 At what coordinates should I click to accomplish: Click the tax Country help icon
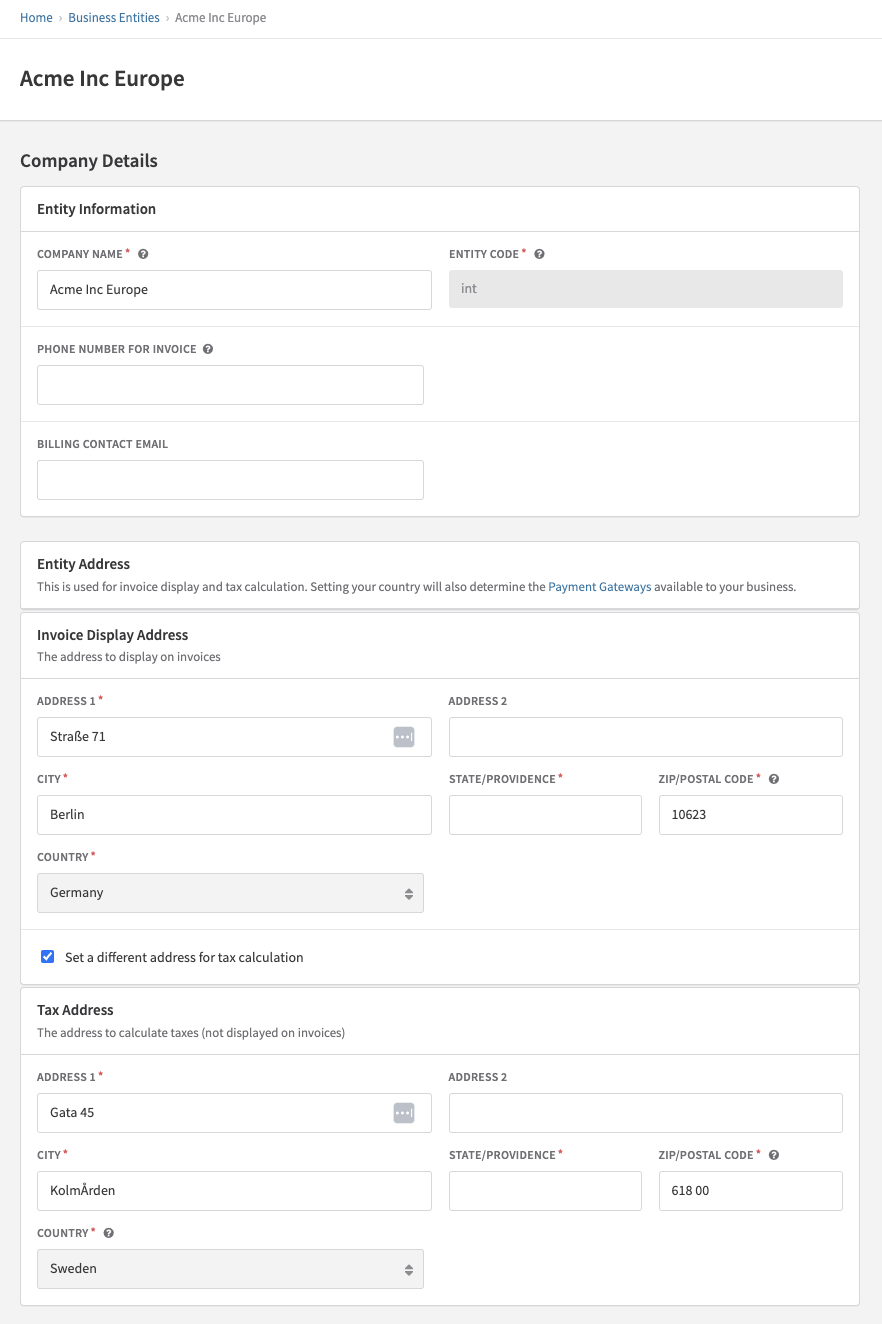click(x=109, y=1233)
